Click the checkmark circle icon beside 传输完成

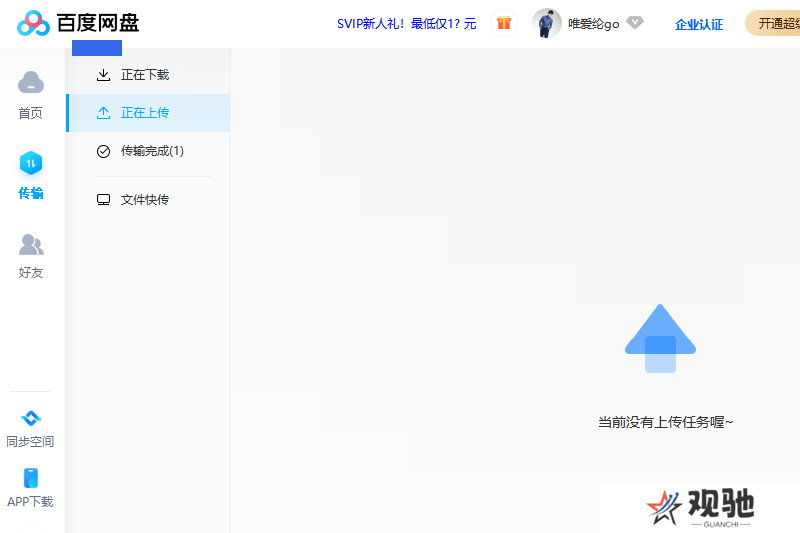[x=104, y=151]
